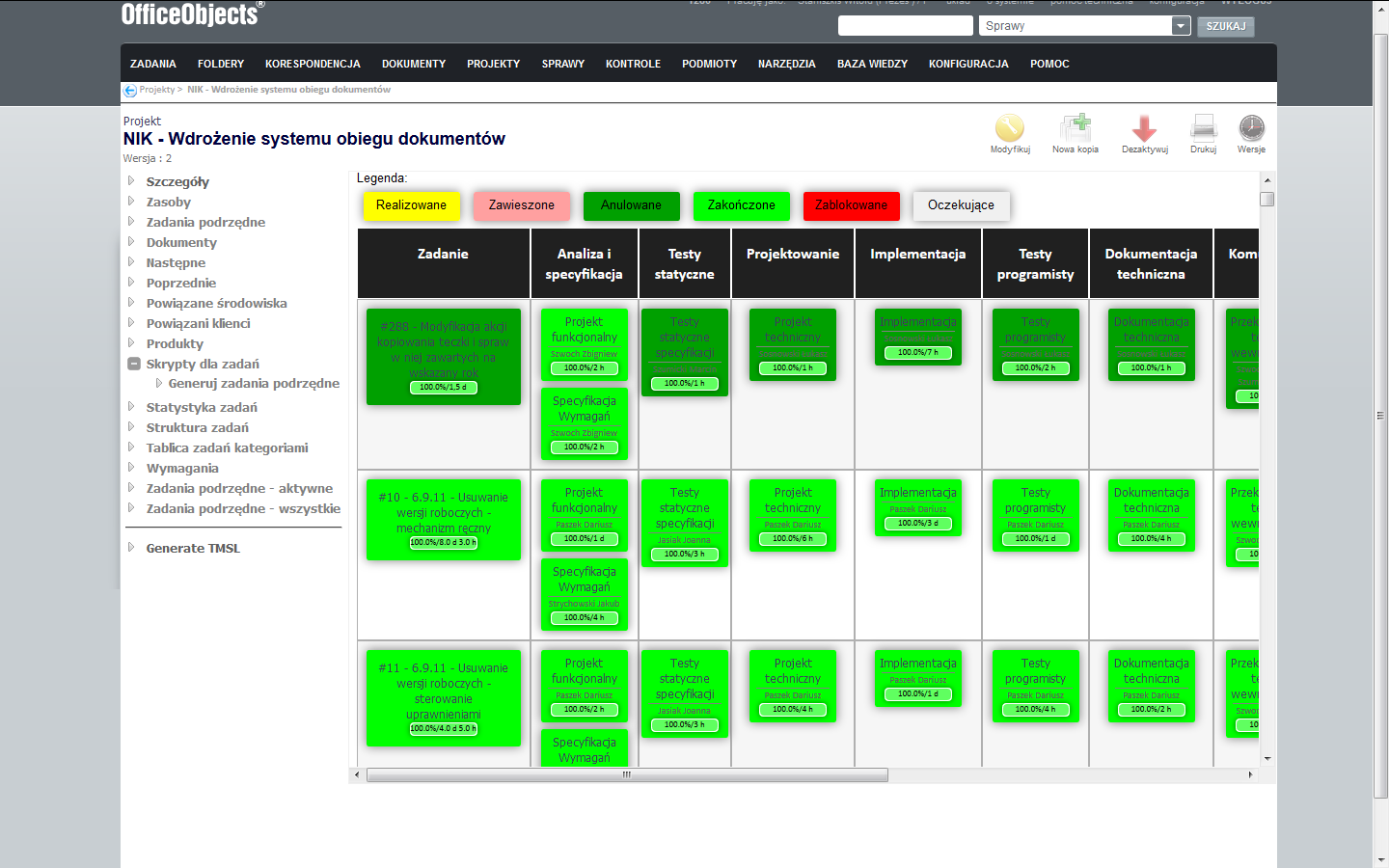This screenshot has height=868, width=1389.
Task: Click the SZUKAJ search button
Action: point(1225,26)
